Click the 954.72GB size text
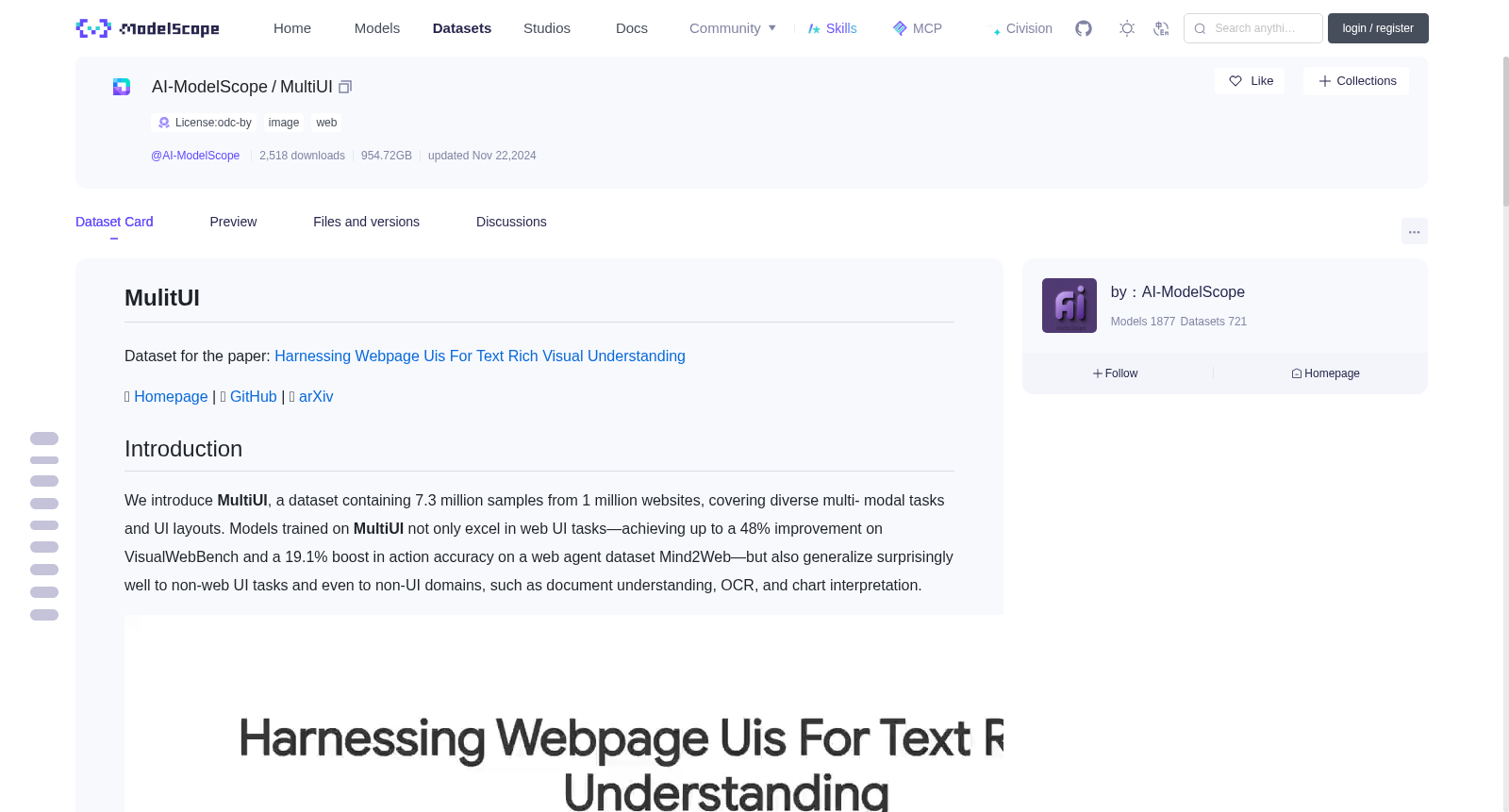Viewport: 1509px width, 812px height. [x=387, y=156]
